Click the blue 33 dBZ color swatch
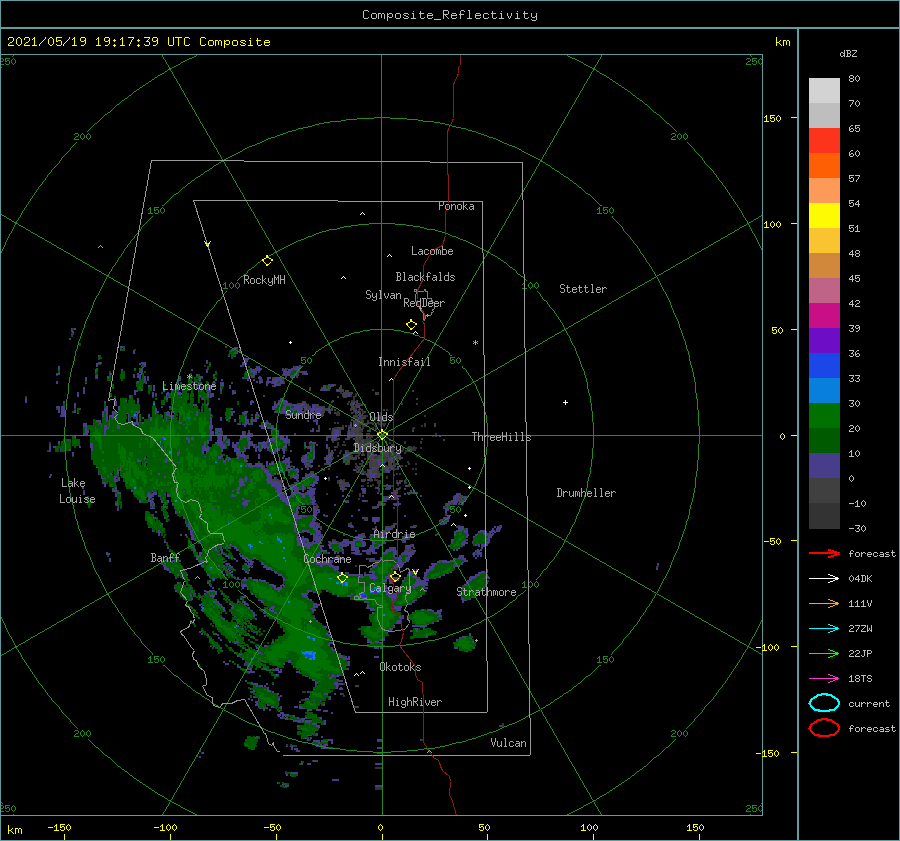Screen dimensions: 900x841 tap(824, 366)
